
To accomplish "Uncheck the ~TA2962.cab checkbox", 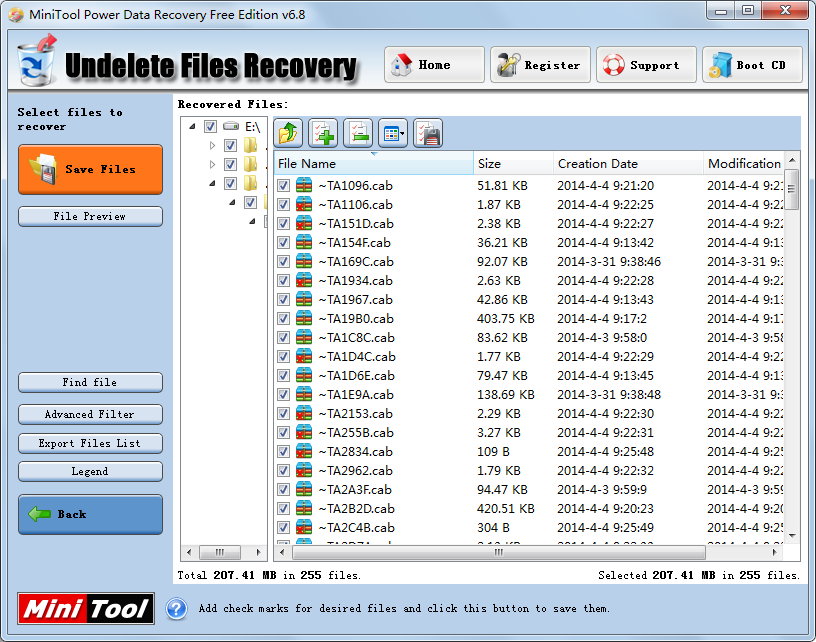I will (283, 471).
